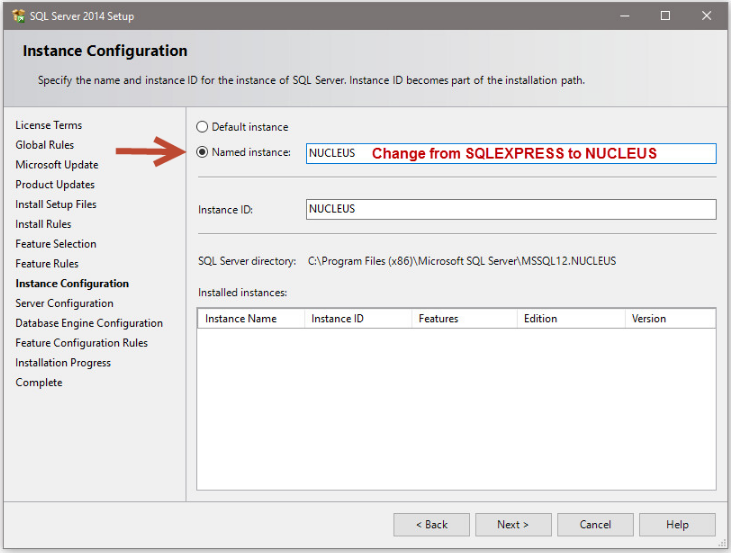Click the Edition column header

[x=570, y=319]
